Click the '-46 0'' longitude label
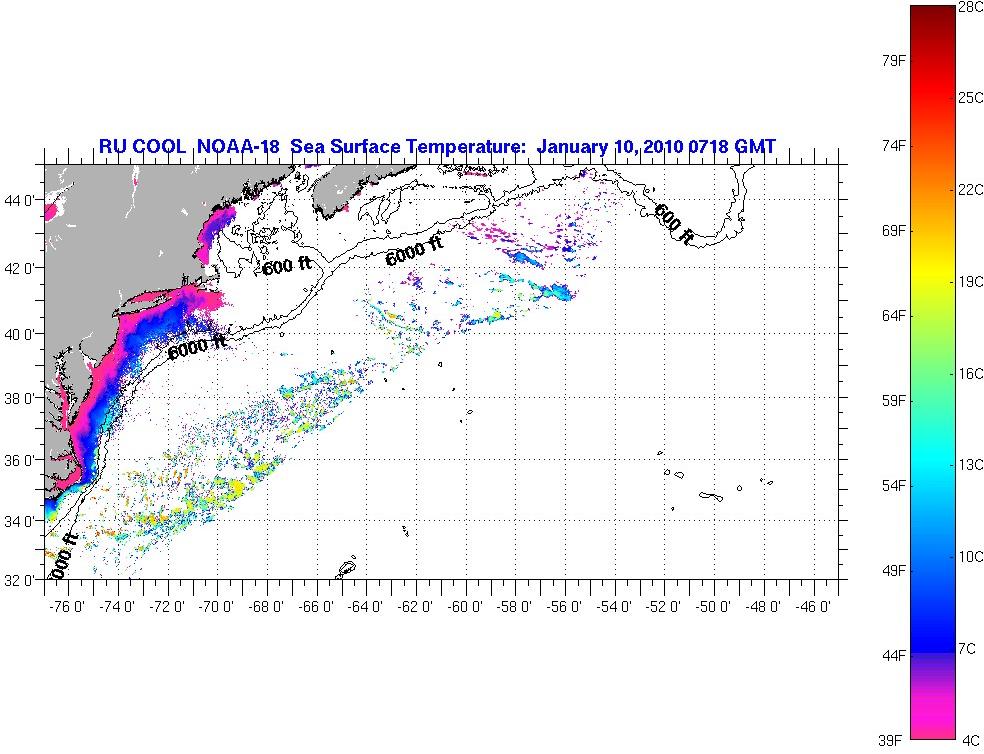 tap(812, 607)
